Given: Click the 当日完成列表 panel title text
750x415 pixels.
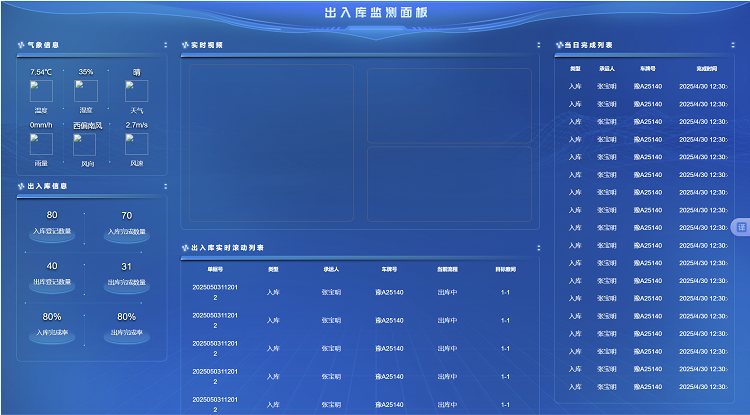Looking at the screenshot, I should click(588, 45).
